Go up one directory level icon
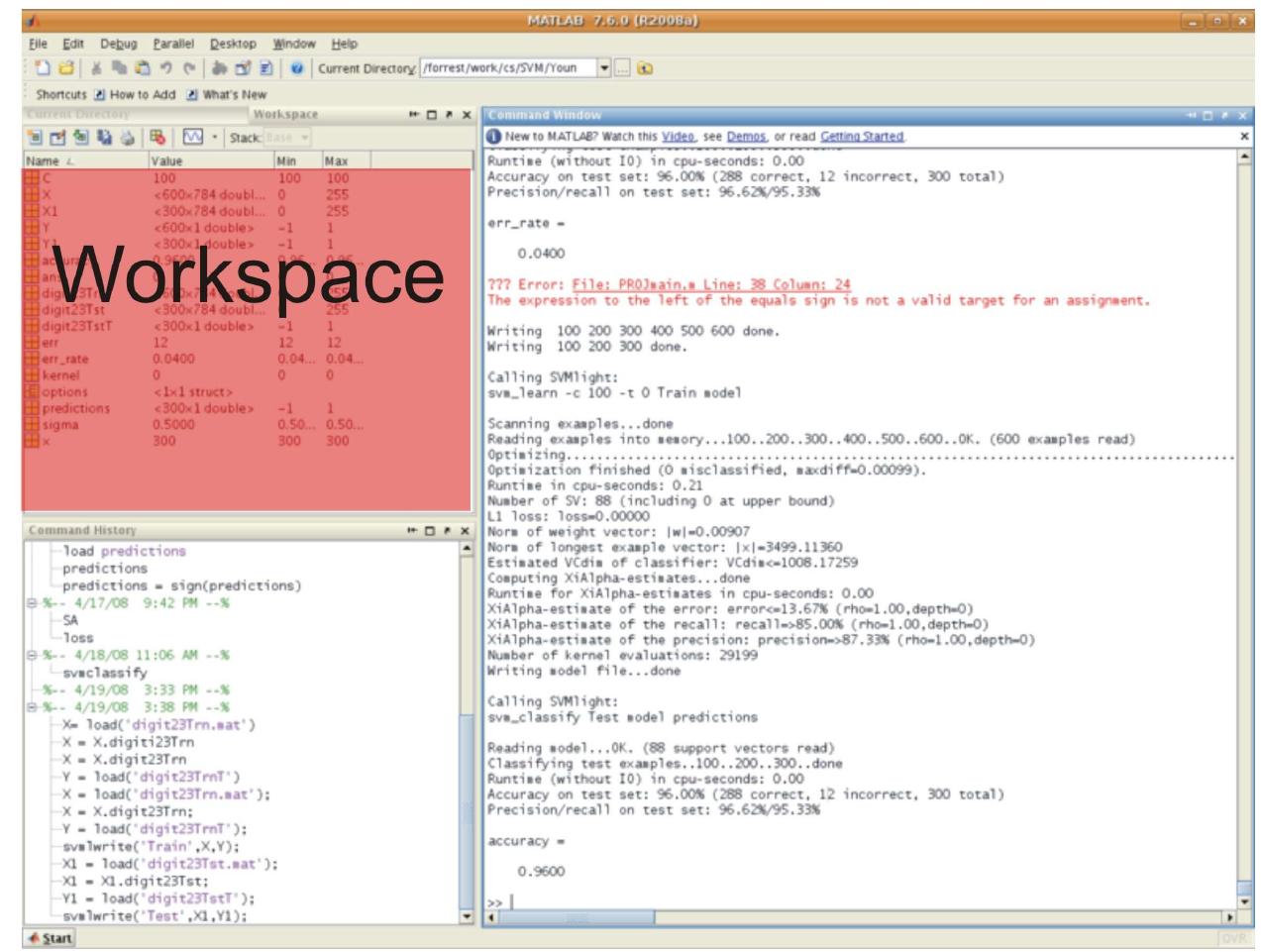This screenshot has width=1261, height=952. 646,68
